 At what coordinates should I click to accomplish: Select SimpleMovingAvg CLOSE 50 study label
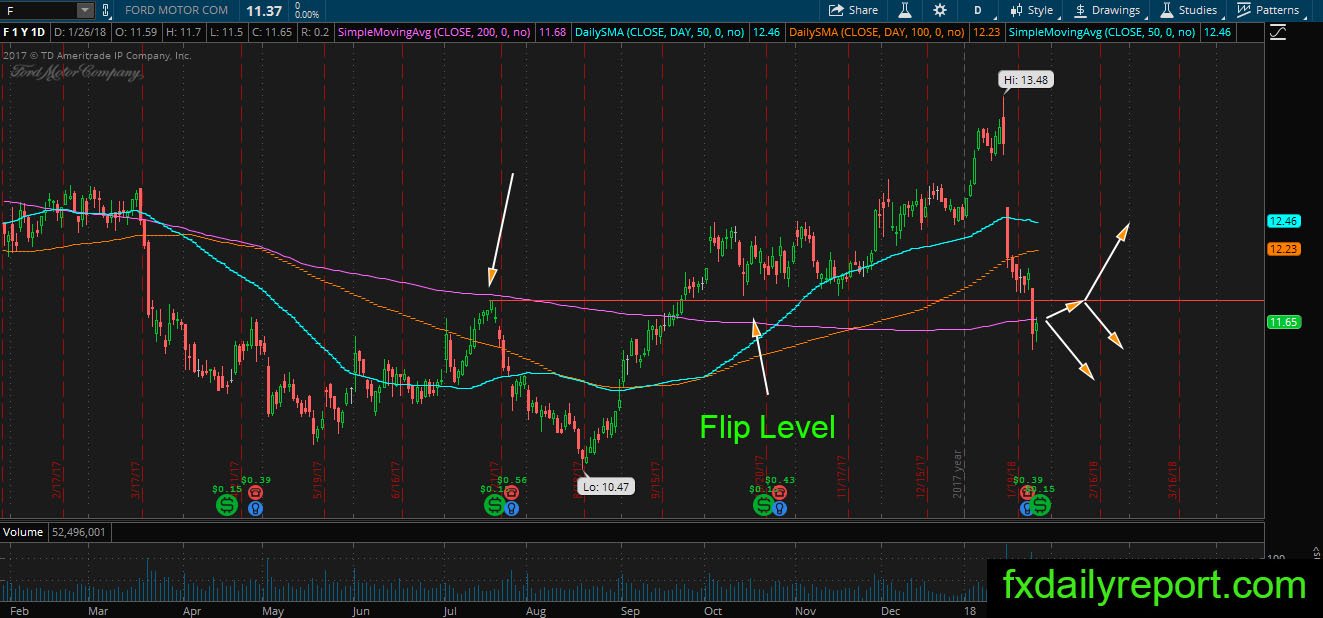[1104, 33]
